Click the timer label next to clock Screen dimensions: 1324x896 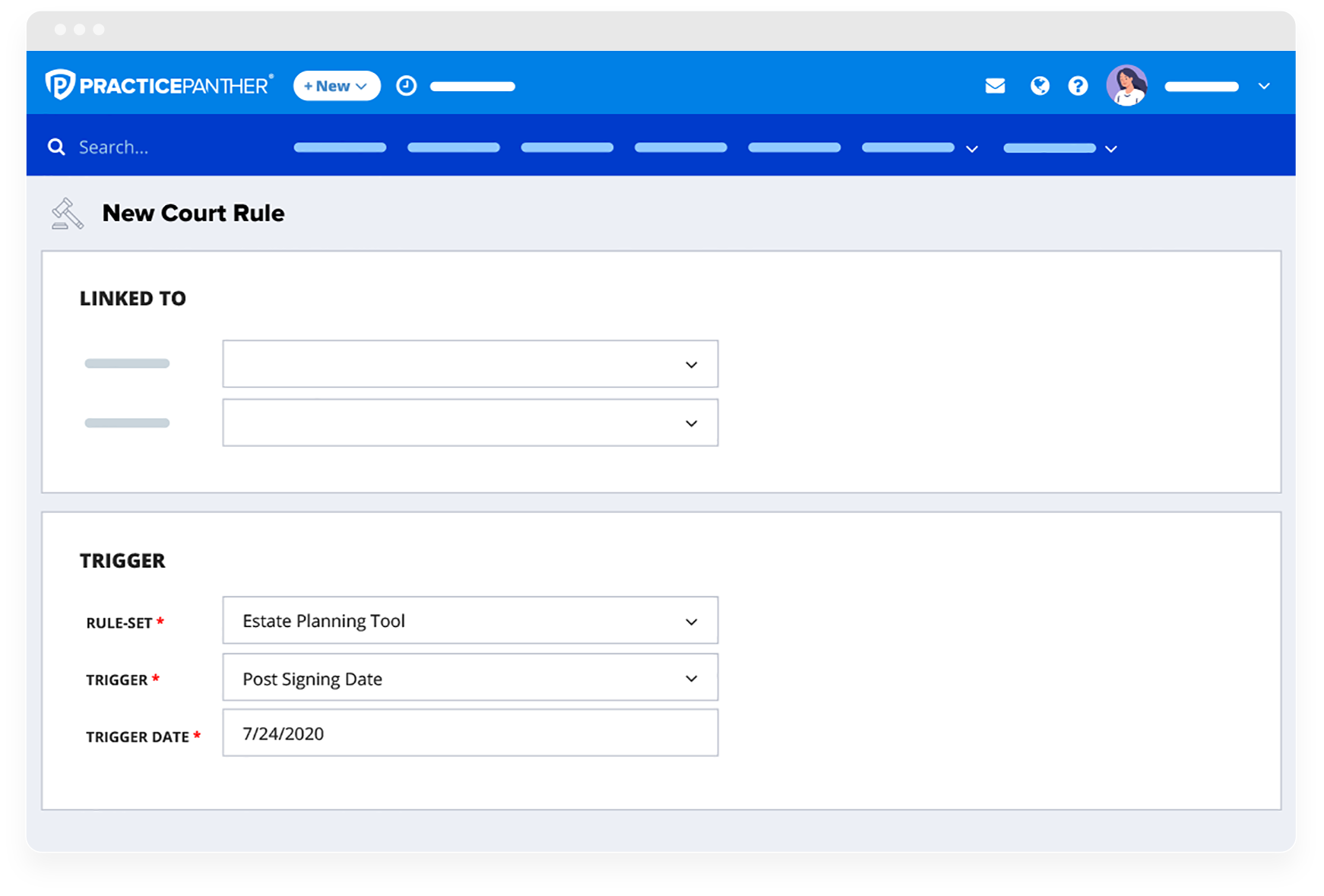pos(473,87)
